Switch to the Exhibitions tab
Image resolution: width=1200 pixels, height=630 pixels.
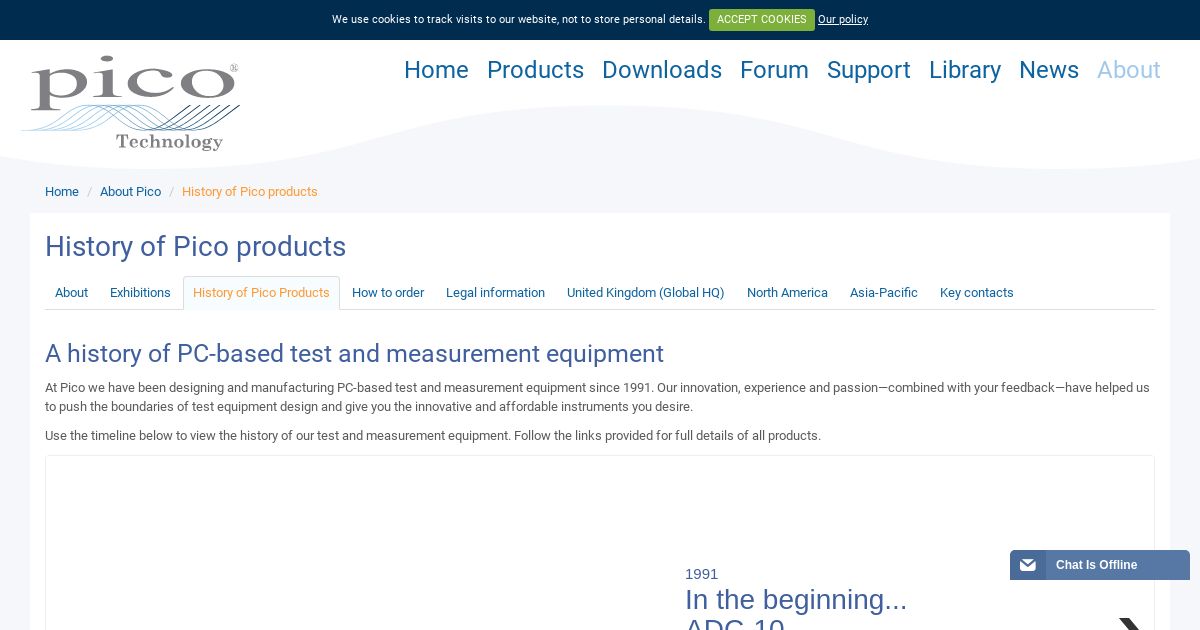pyautogui.click(x=140, y=293)
